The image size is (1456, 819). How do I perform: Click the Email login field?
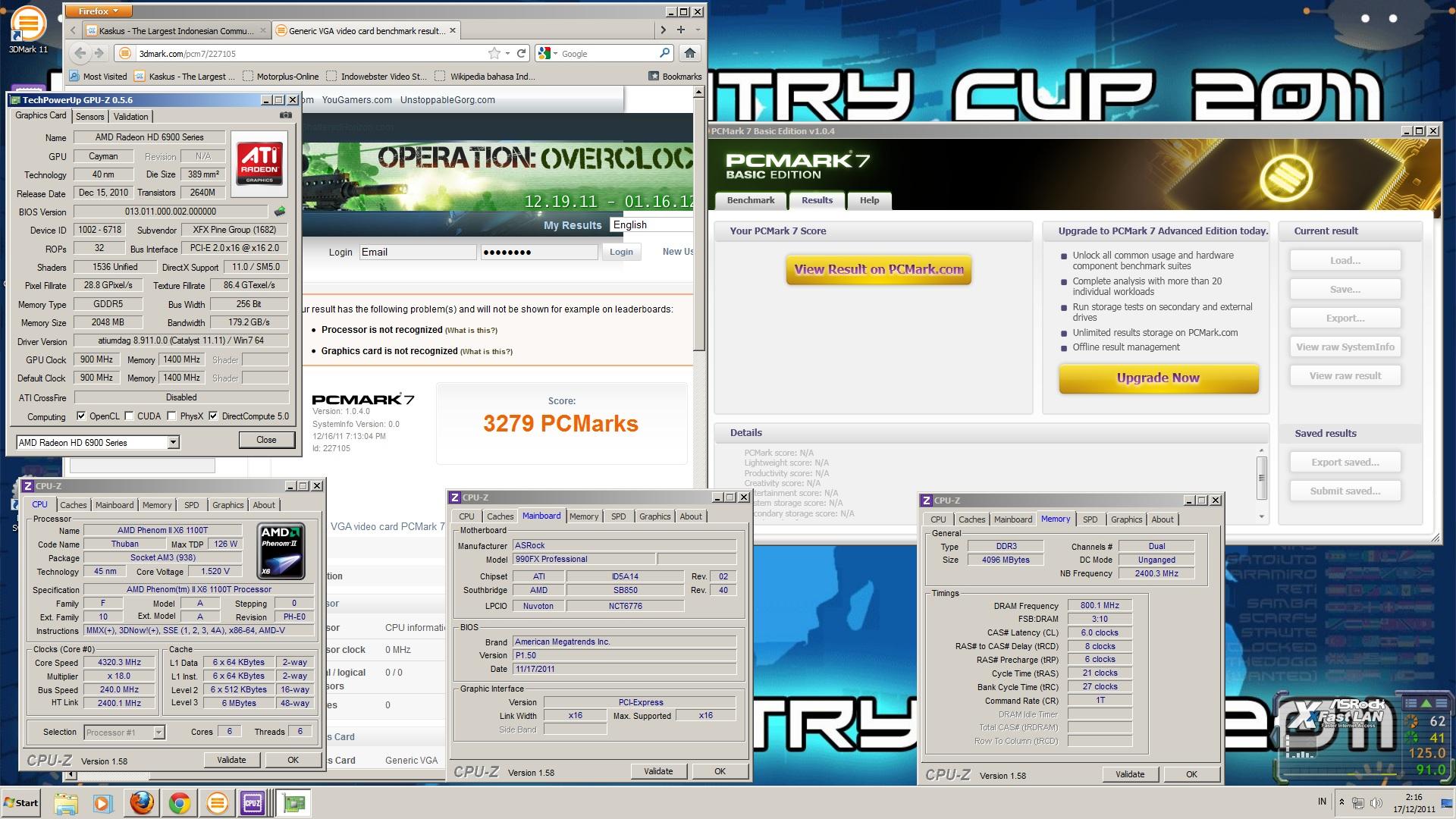click(x=418, y=252)
